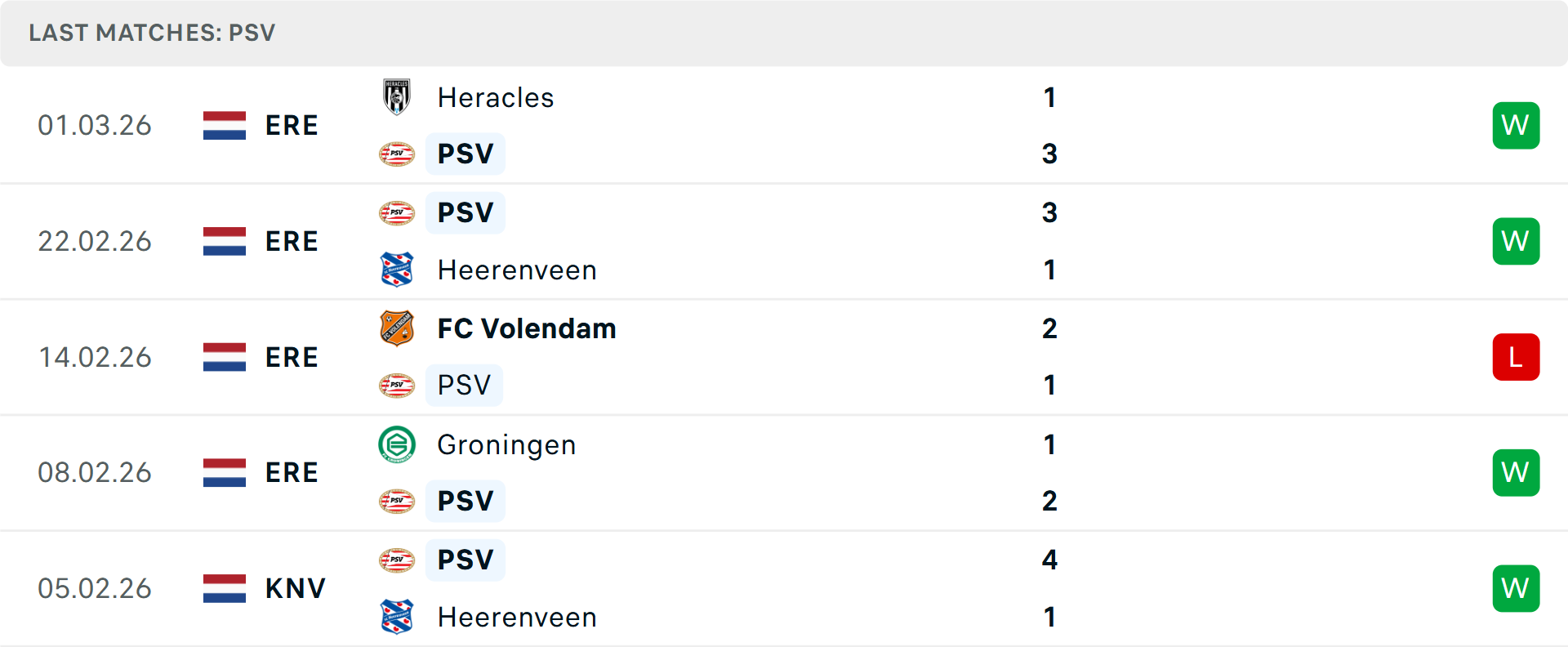
Task: Click the Heracles club crest icon
Action: pyautogui.click(x=397, y=97)
